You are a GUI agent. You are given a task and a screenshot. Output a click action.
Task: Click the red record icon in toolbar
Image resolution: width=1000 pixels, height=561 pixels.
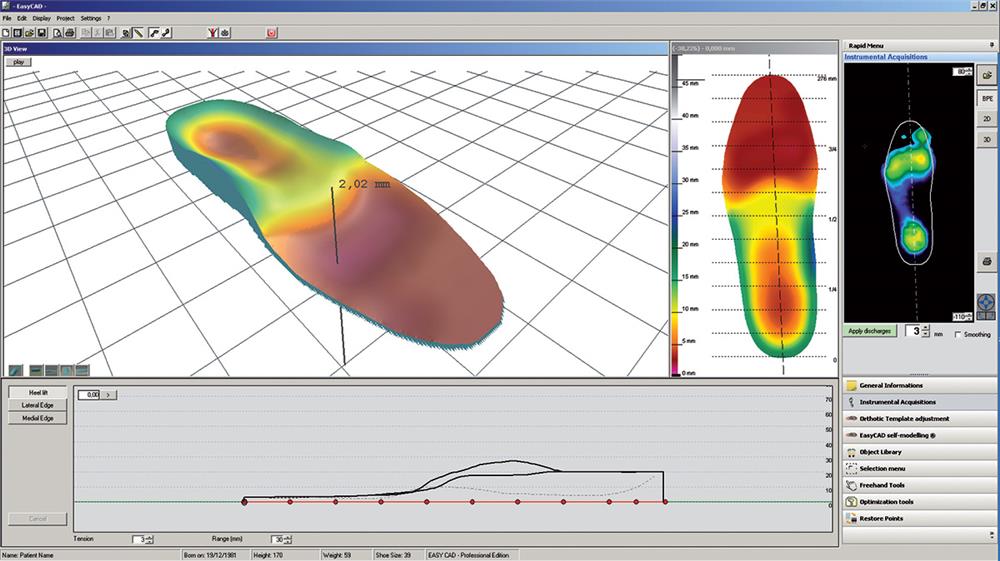click(271, 33)
